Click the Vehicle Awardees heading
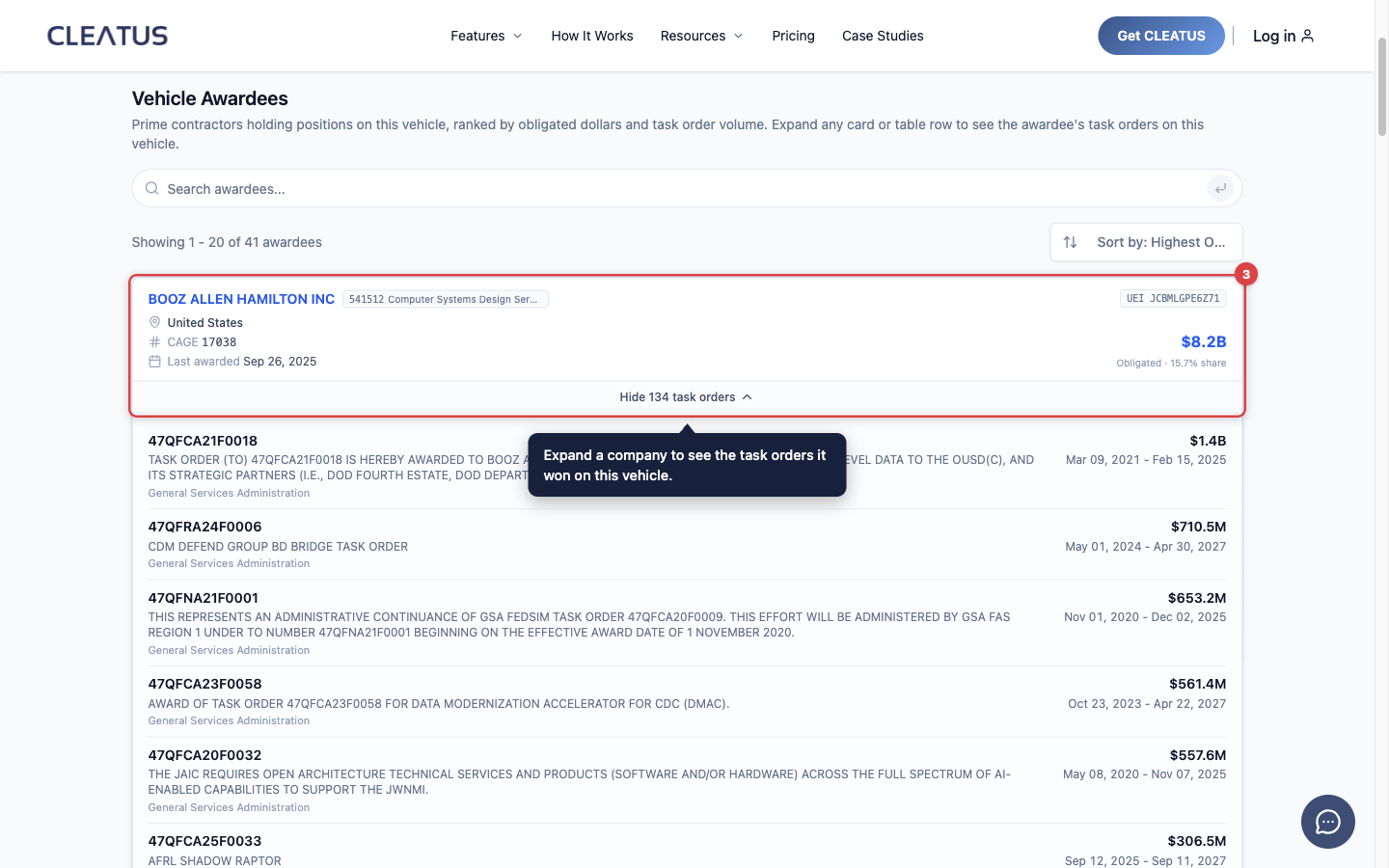Viewport: 1389px width, 868px height. (x=210, y=98)
